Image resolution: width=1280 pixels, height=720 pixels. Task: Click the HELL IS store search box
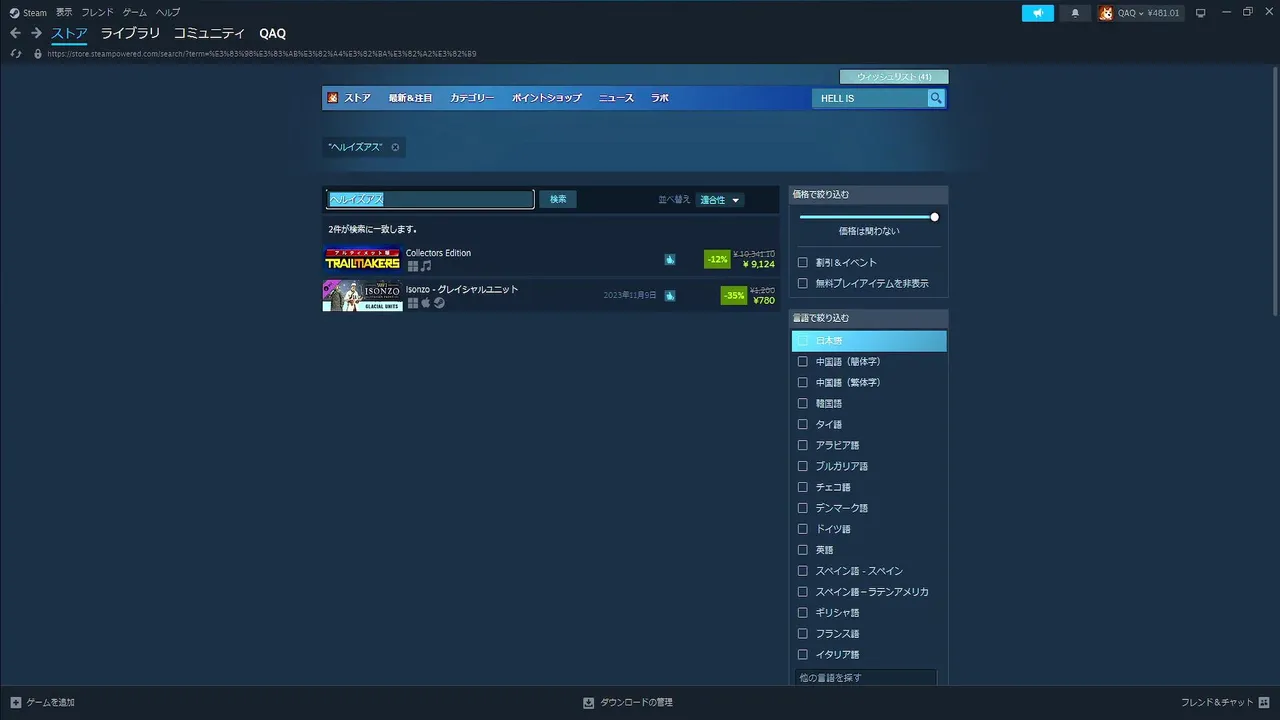pyautogui.click(x=870, y=98)
